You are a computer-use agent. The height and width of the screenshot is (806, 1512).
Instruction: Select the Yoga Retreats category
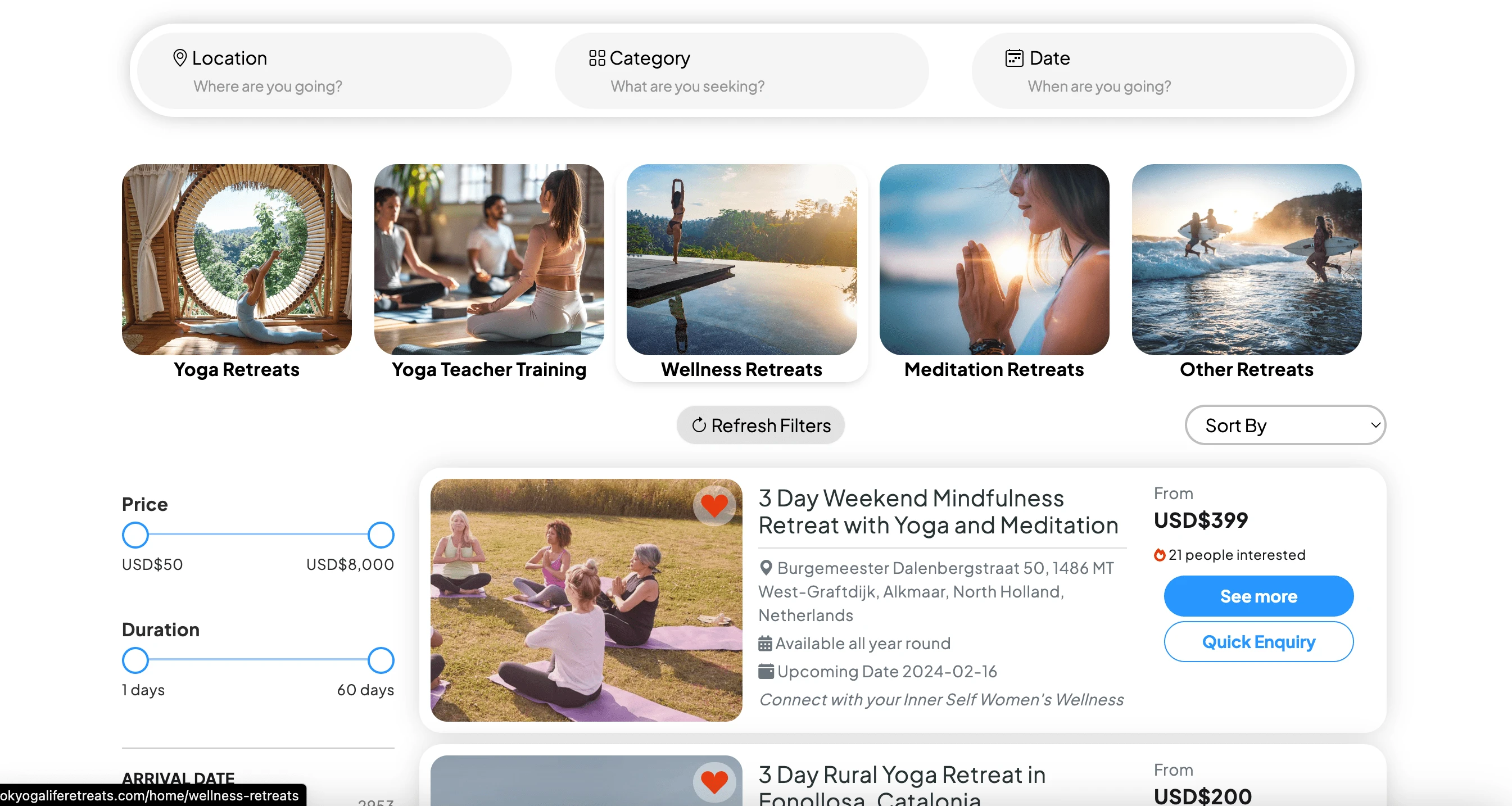pyautogui.click(x=237, y=271)
